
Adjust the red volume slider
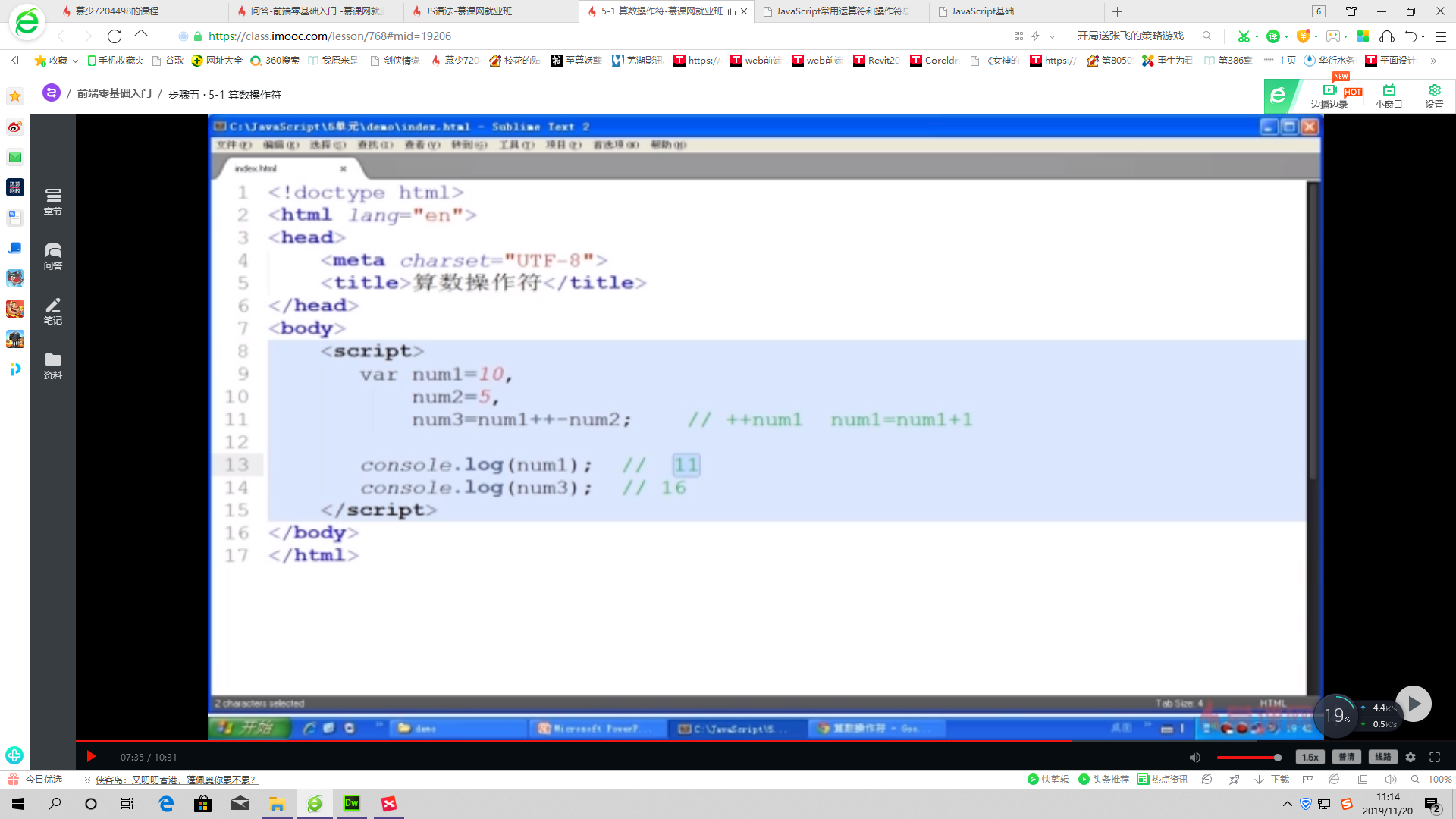pyautogui.click(x=1249, y=757)
